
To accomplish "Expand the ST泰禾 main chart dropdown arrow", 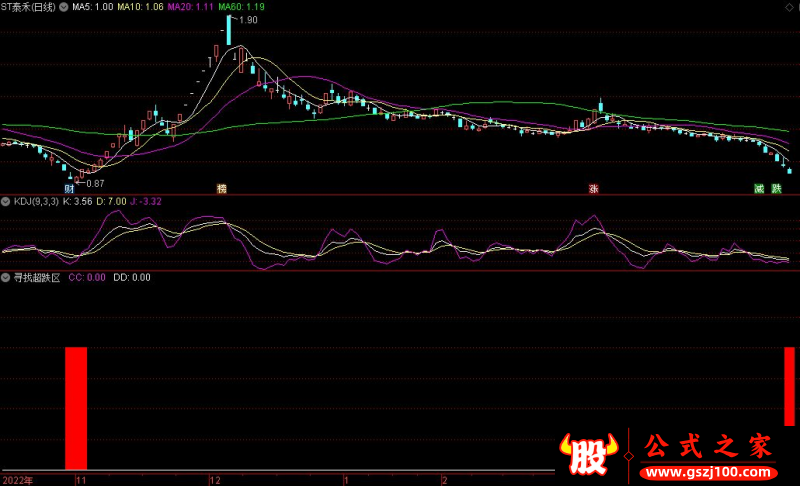I will click(x=65, y=7).
